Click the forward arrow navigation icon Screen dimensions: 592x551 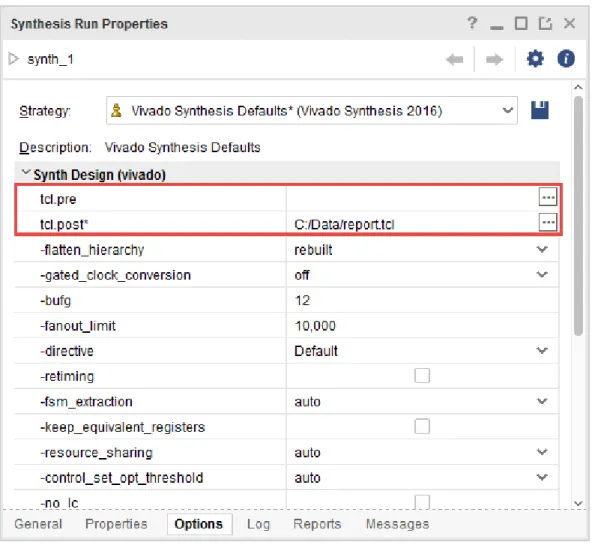[494, 59]
